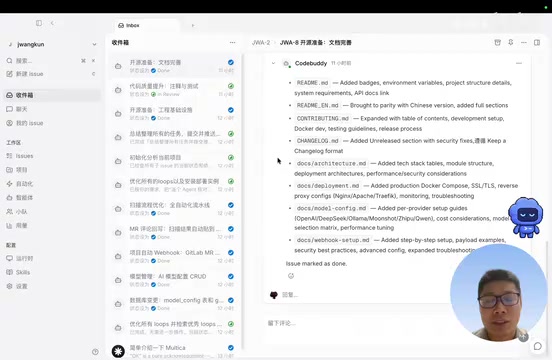552x360 pixels.
Task: Open the 聊天 chat page
Action: (x=52, y=109)
